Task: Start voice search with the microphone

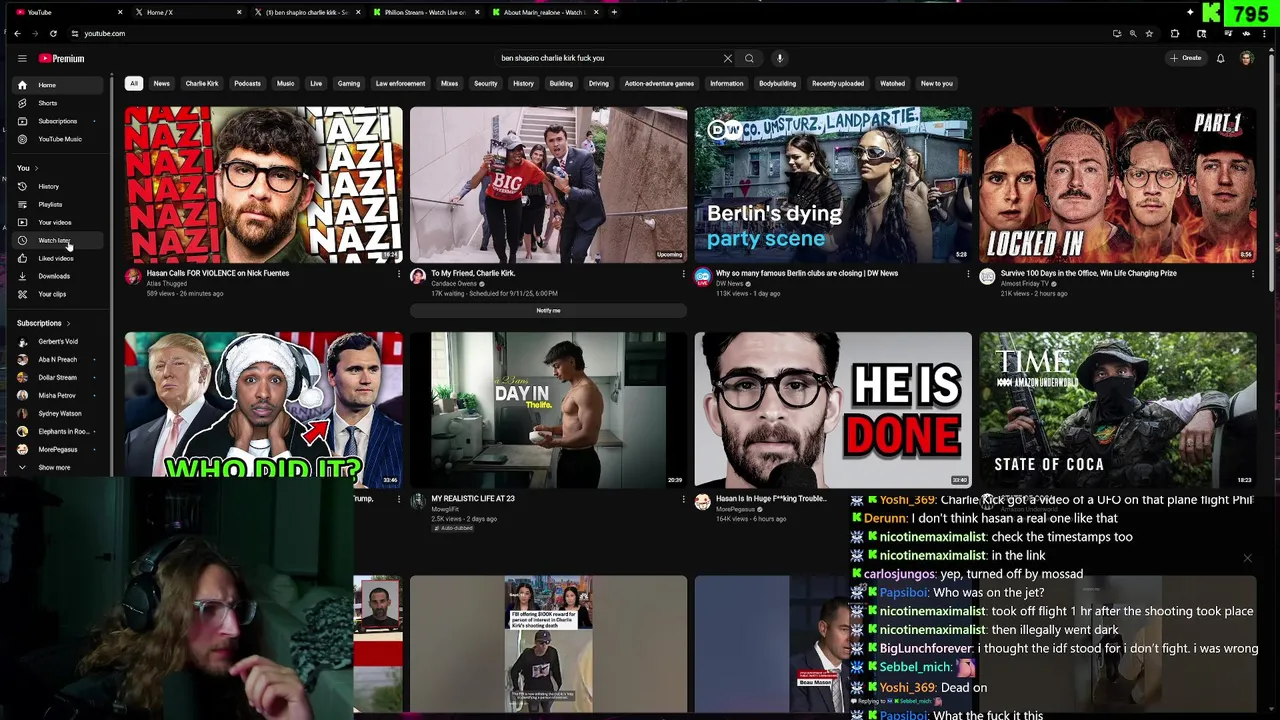Action: pyautogui.click(x=780, y=58)
